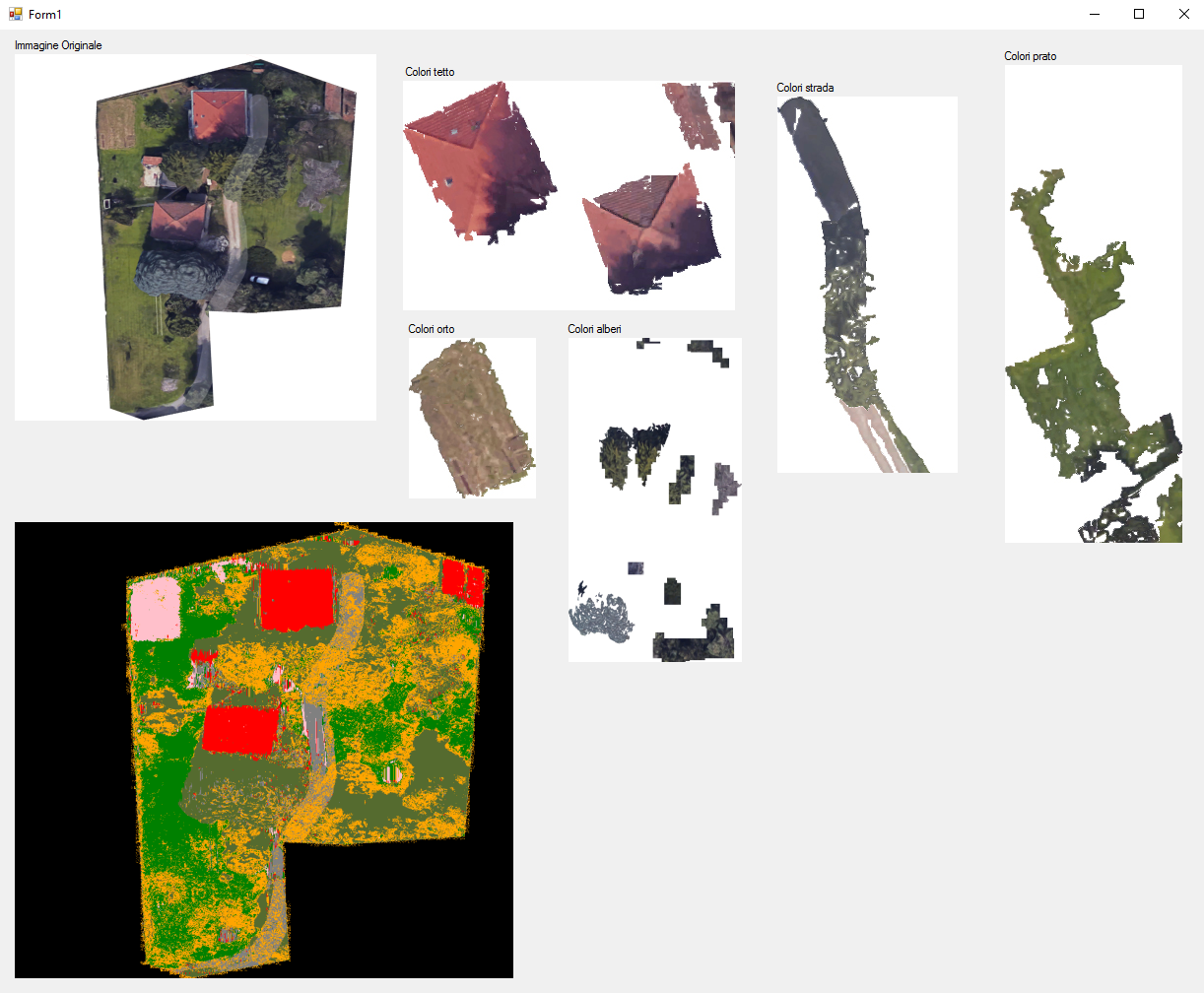Click the original aerial photo image

click(195, 237)
